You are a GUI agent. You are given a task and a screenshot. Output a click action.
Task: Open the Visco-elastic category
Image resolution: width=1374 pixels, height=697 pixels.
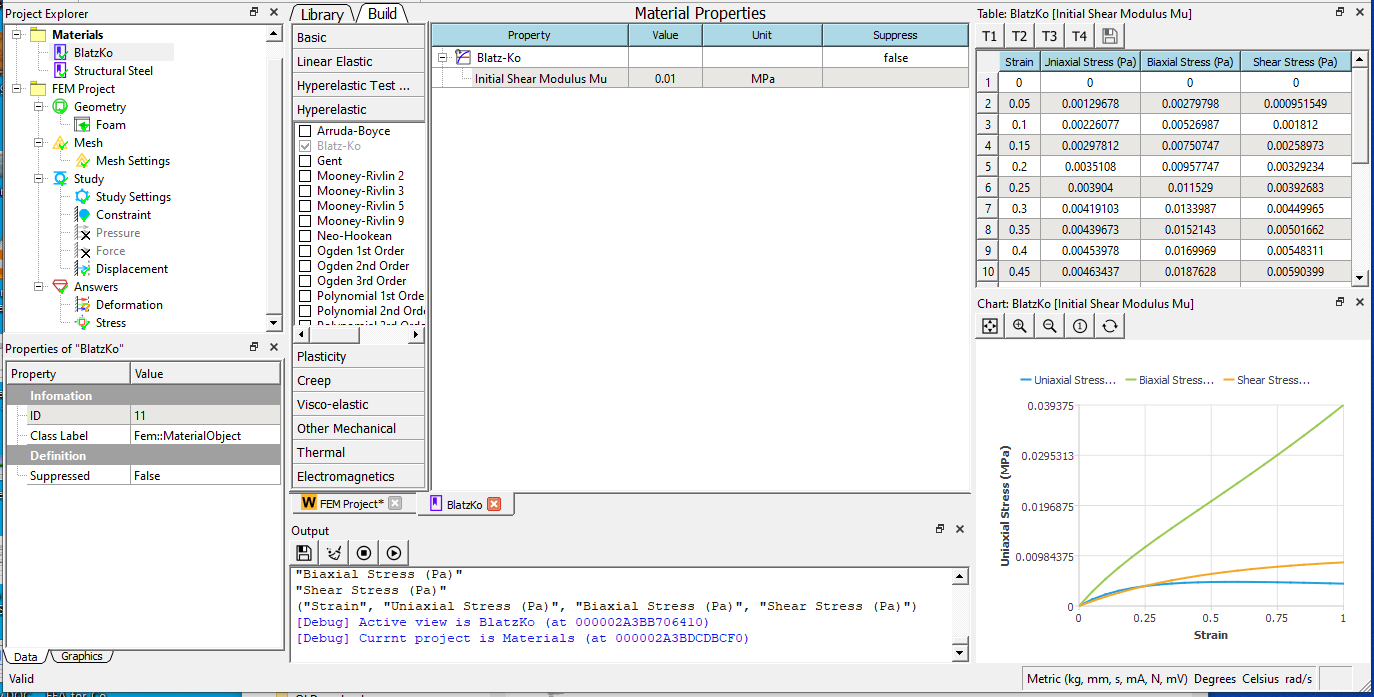click(x=359, y=405)
